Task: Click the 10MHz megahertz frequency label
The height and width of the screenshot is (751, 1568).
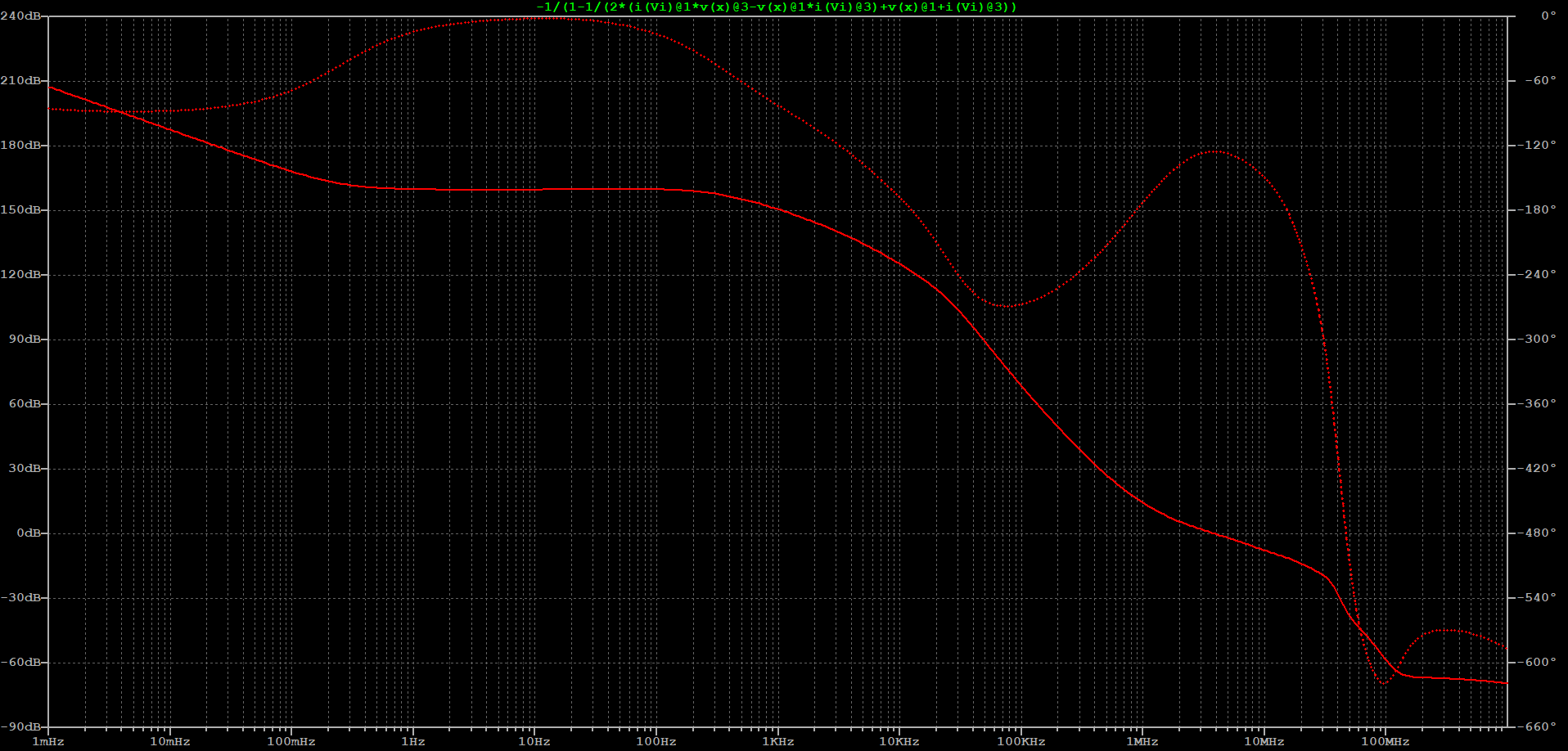Action: point(1264,741)
